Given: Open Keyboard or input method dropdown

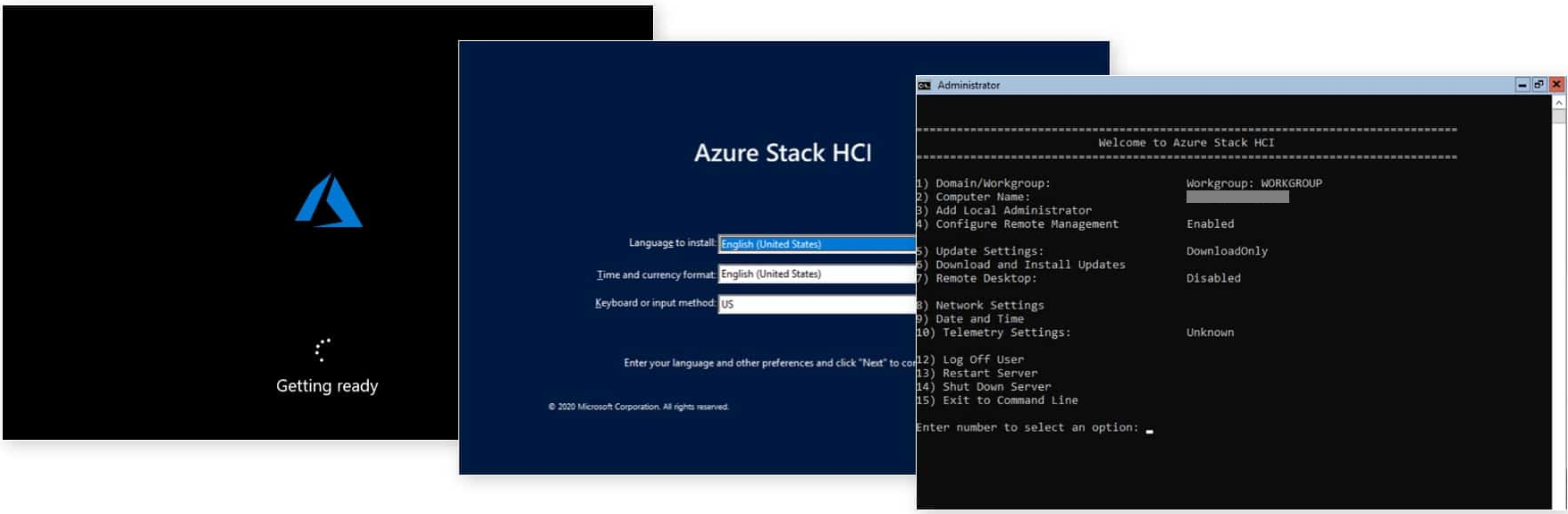Looking at the screenshot, I should pos(817,304).
